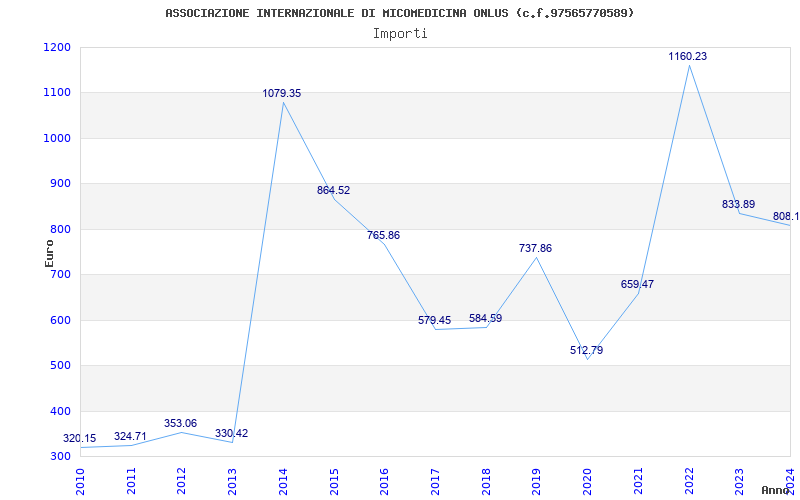Click the 2012 year axis label

(182, 482)
